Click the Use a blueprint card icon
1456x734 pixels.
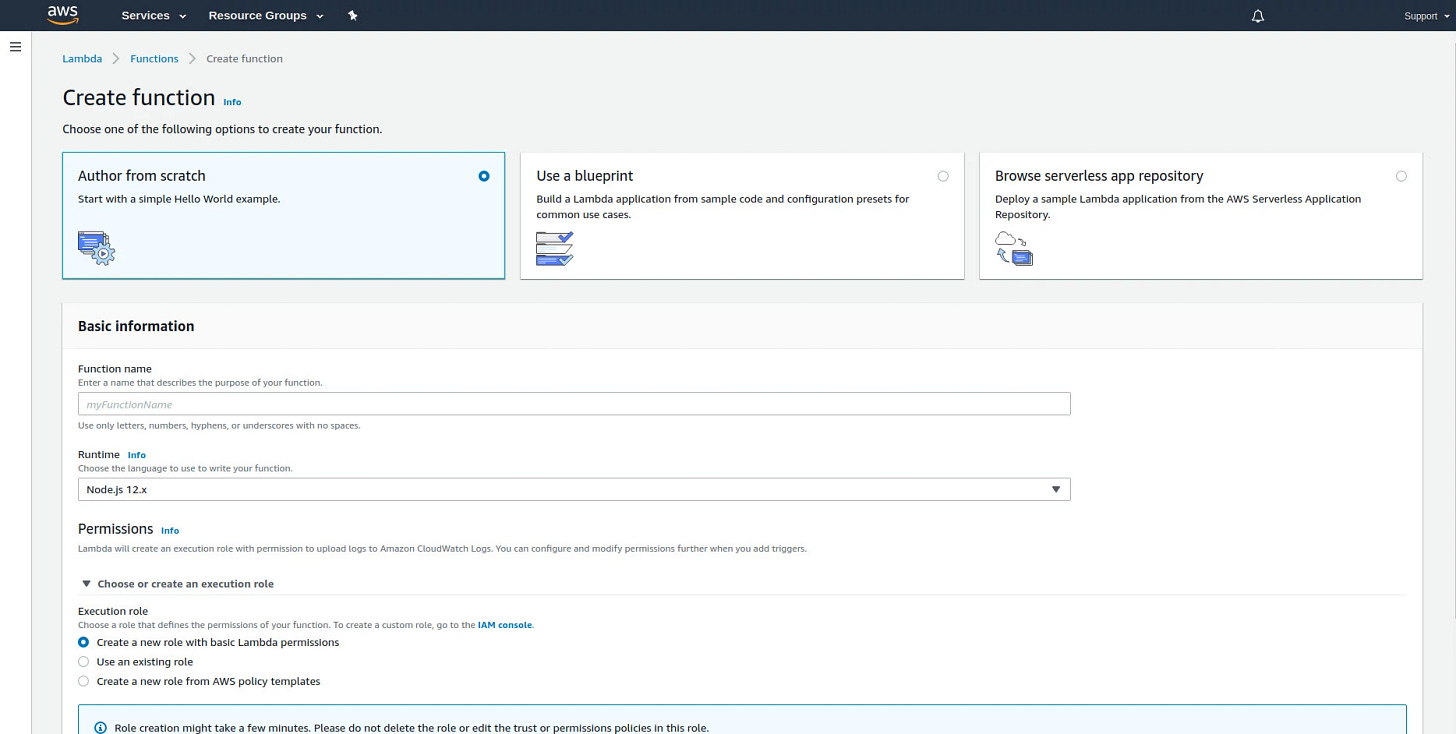point(554,248)
